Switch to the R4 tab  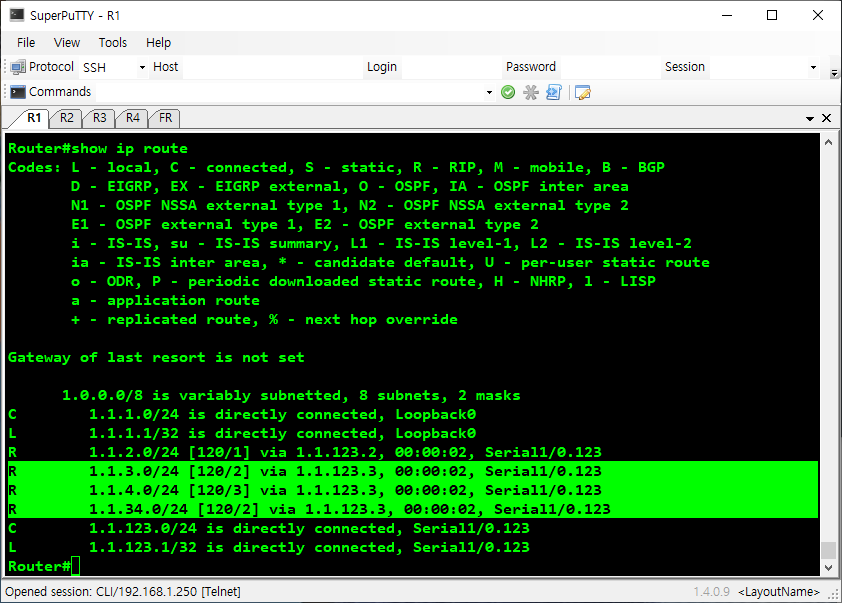(x=133, y=118)
